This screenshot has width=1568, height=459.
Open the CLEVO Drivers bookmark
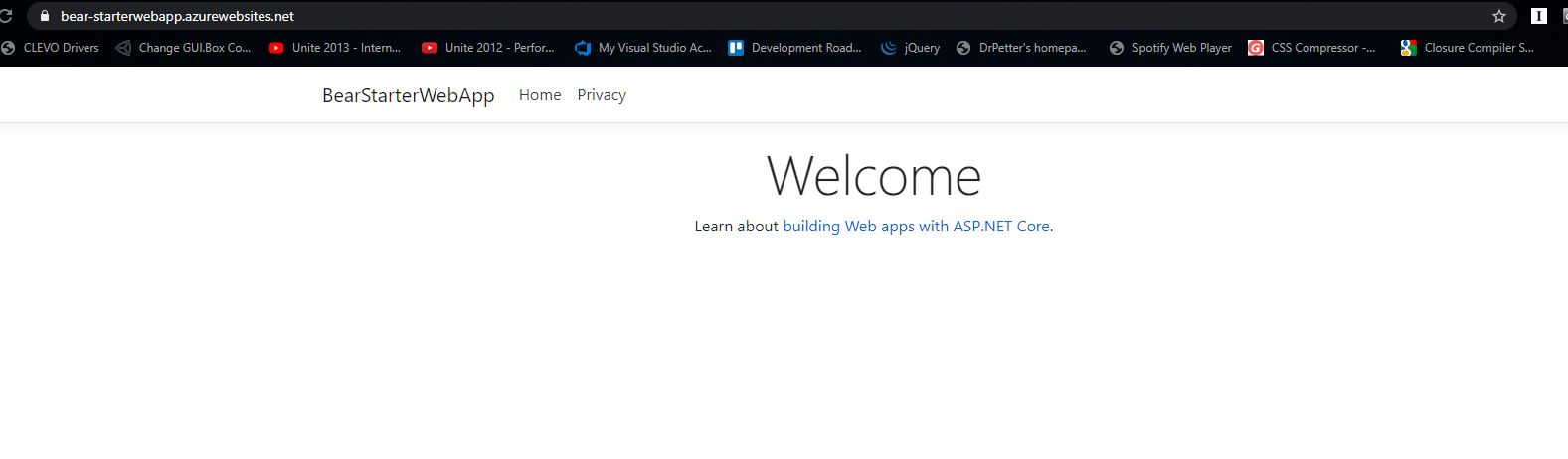pos(51,48)
